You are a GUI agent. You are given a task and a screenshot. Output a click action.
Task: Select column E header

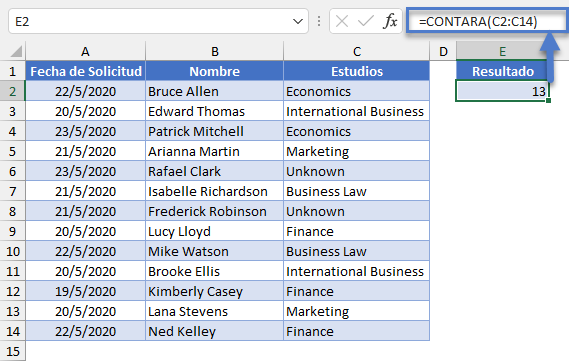[x=503, y=52]
